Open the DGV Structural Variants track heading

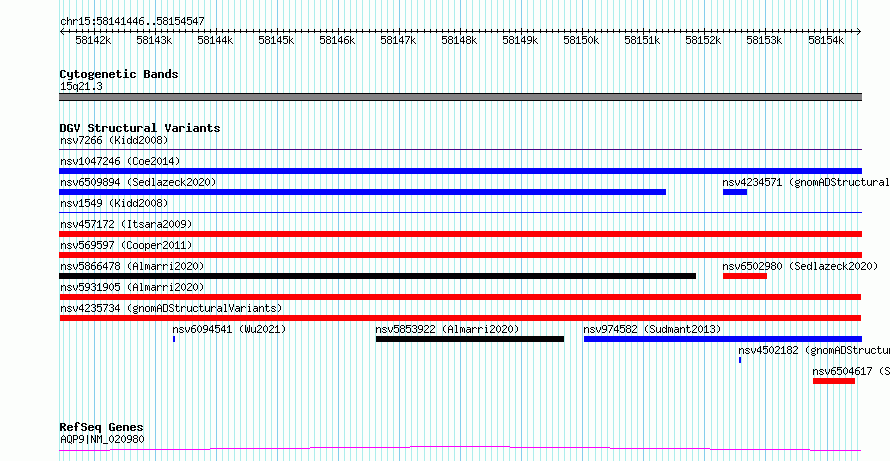point(140,128)
